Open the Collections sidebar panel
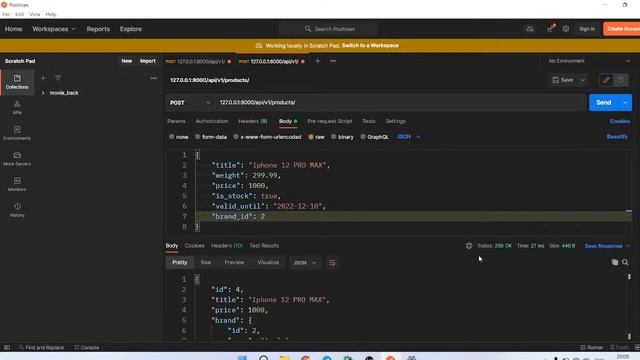Screen dimensions: 640x360 pos(17,82)
